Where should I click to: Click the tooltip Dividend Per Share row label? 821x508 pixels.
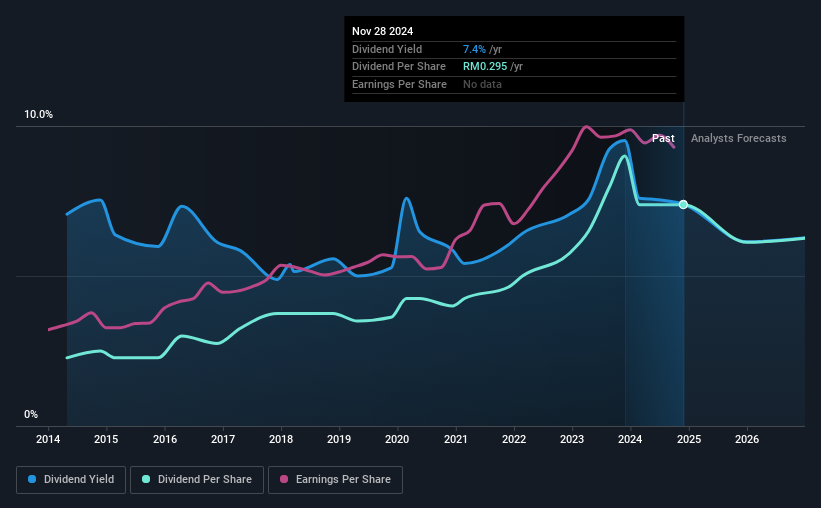pos(399,67)
